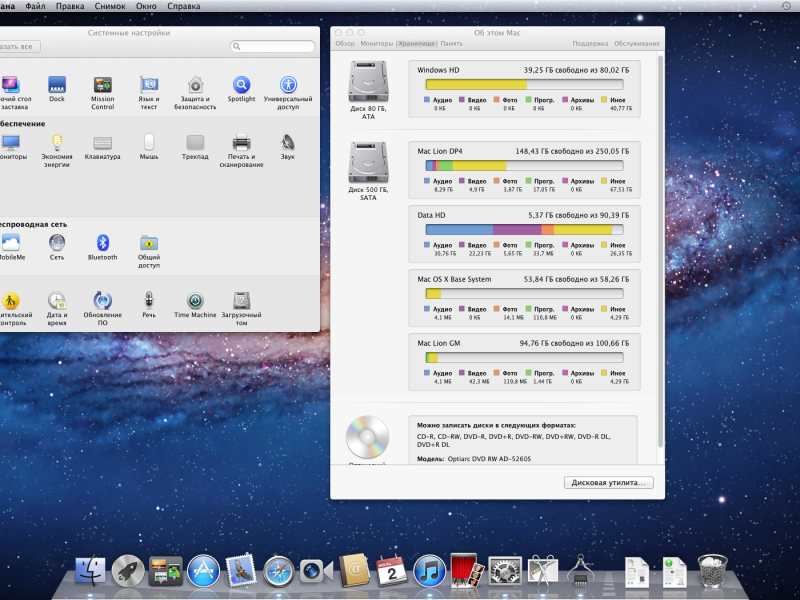Click the Mac Lion DP4 storage usage bar
This screenshot has width=800, height=600.
point(524,165)
